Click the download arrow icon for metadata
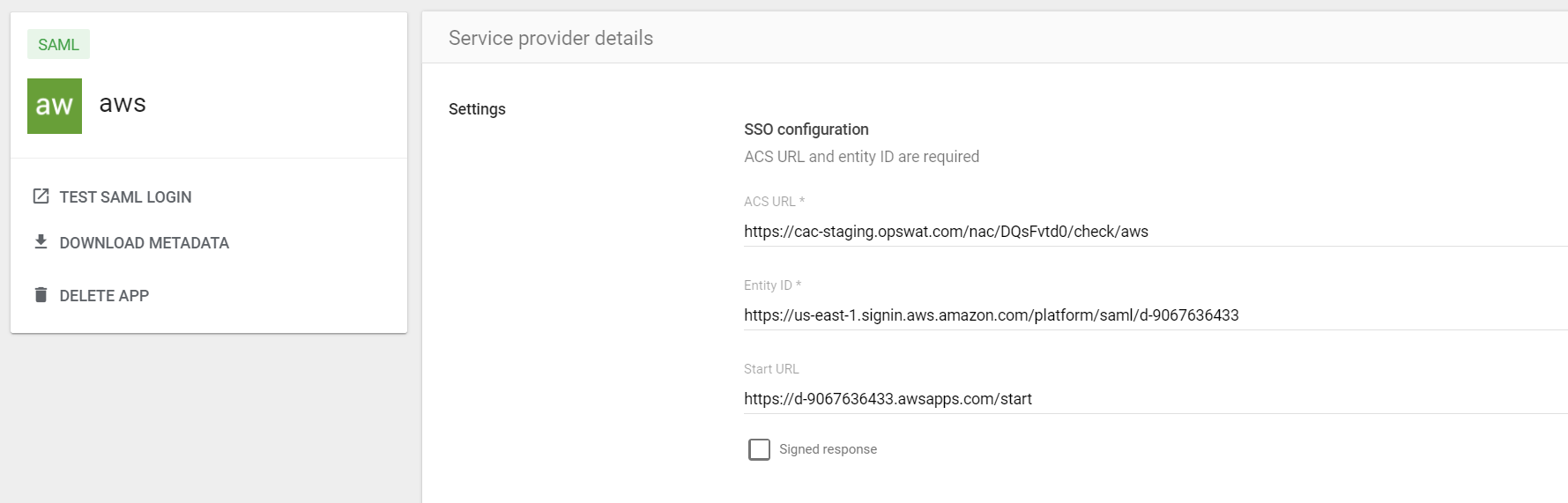 point(41,242)
